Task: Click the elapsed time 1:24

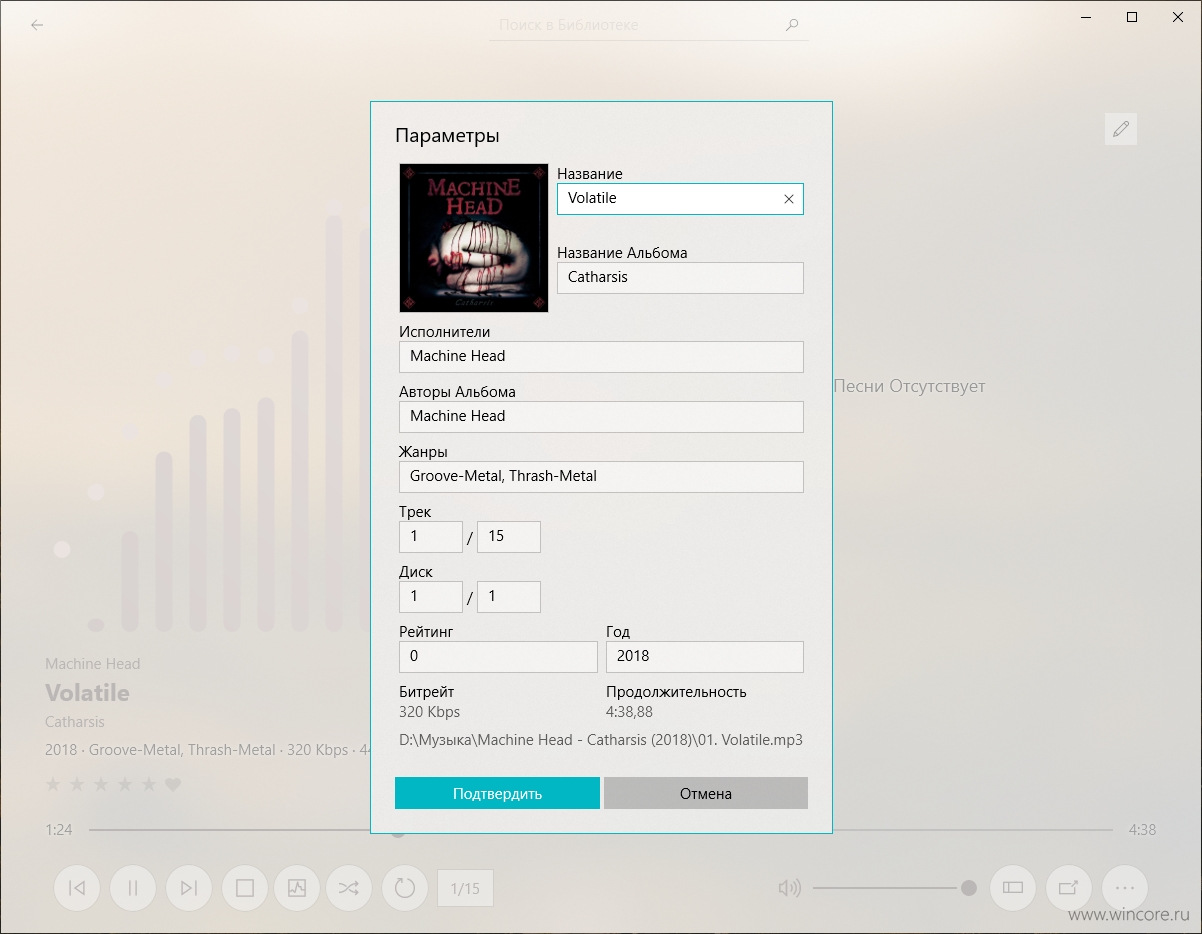Action: tap(59, 830)
